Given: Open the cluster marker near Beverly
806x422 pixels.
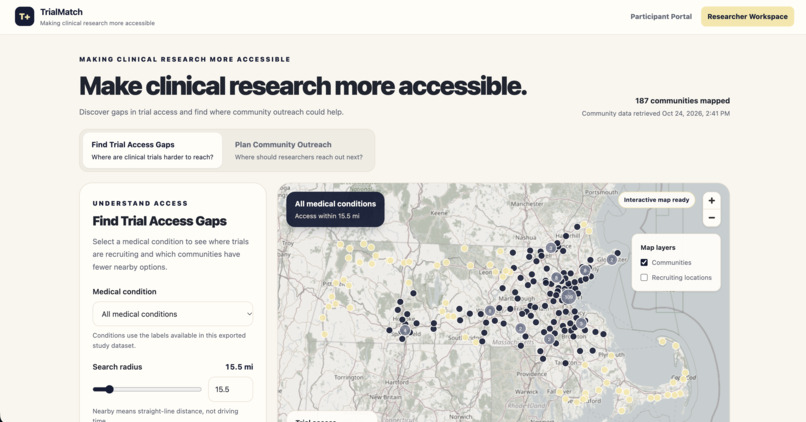Looking at the screenshot, I should point(584,270).
